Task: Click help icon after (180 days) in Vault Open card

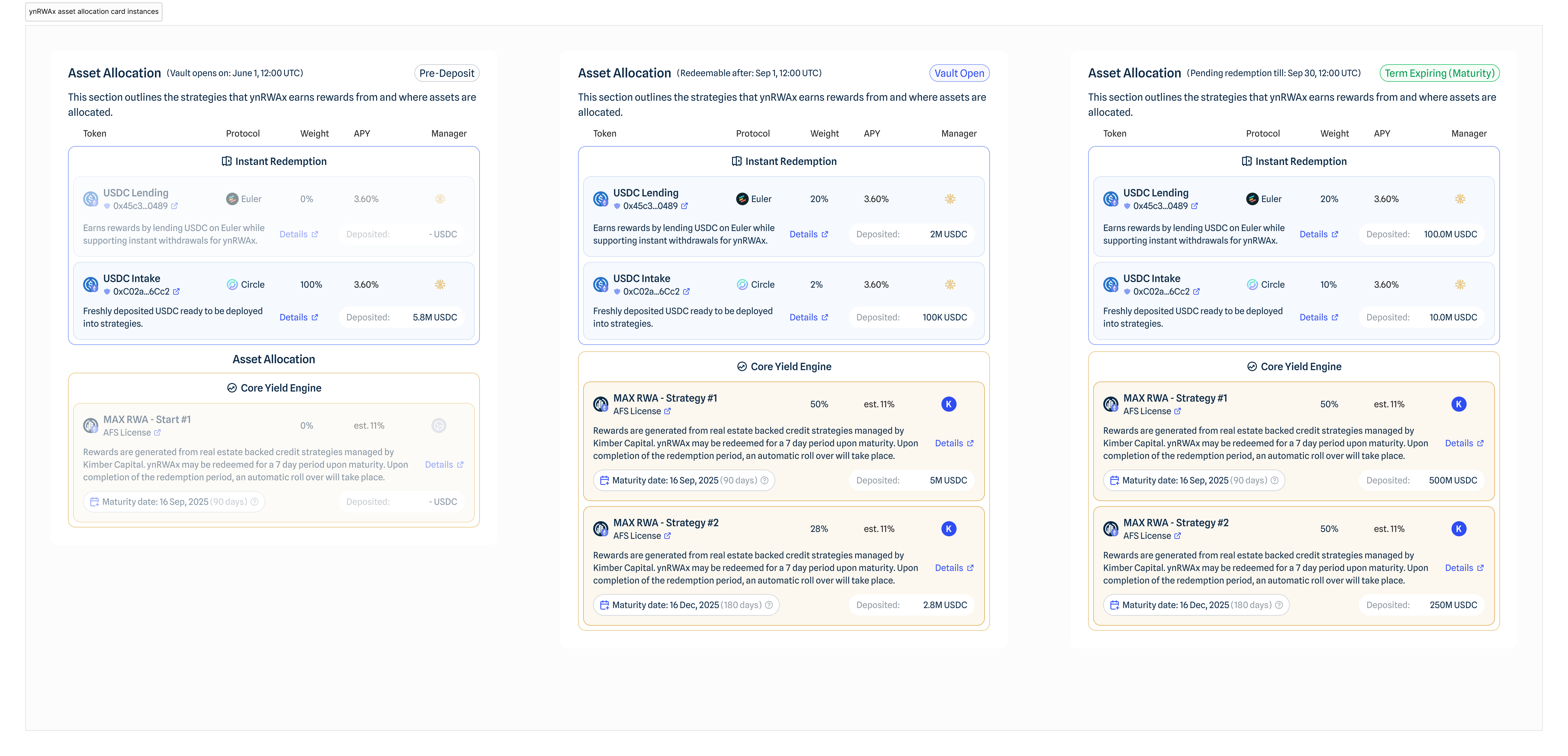Action: pos(769,606)
